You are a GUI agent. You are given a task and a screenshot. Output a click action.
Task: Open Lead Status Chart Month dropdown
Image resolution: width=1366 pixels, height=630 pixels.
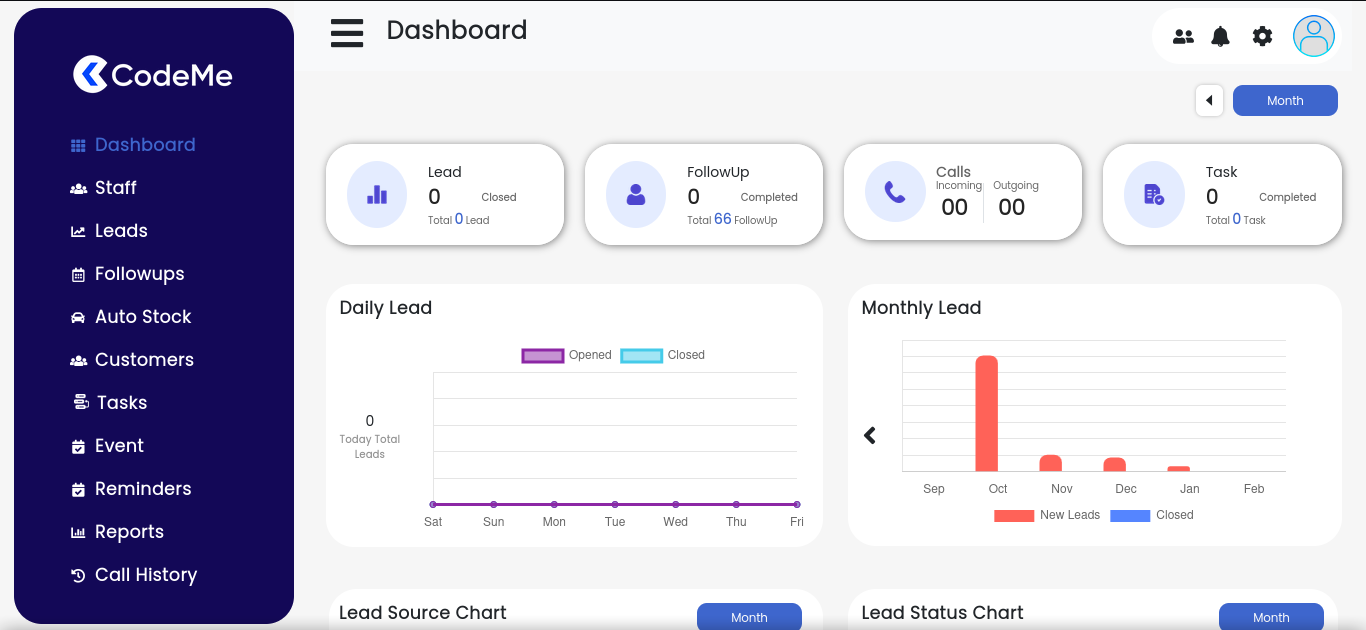pos(1271,617)
